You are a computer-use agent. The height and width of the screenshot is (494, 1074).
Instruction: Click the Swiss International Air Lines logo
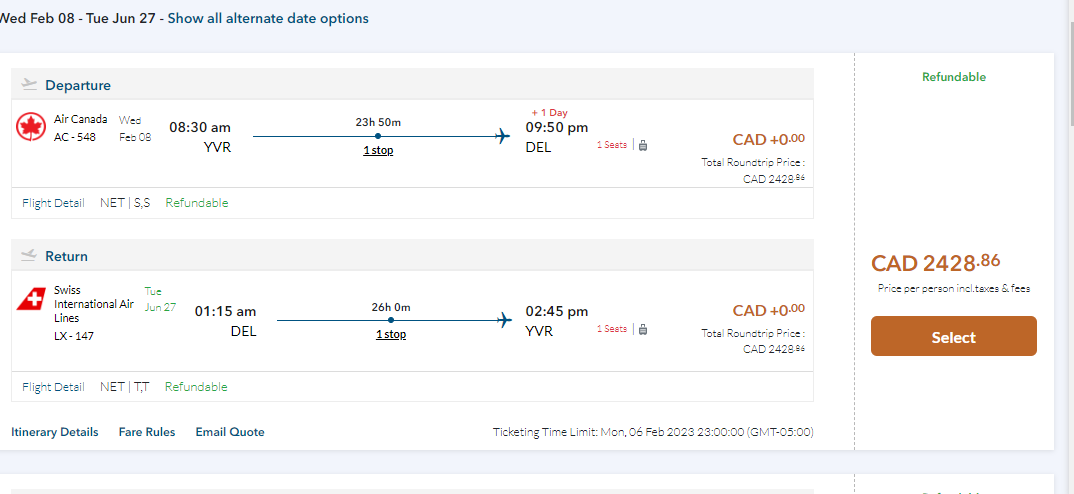click(x=31, y=298)
